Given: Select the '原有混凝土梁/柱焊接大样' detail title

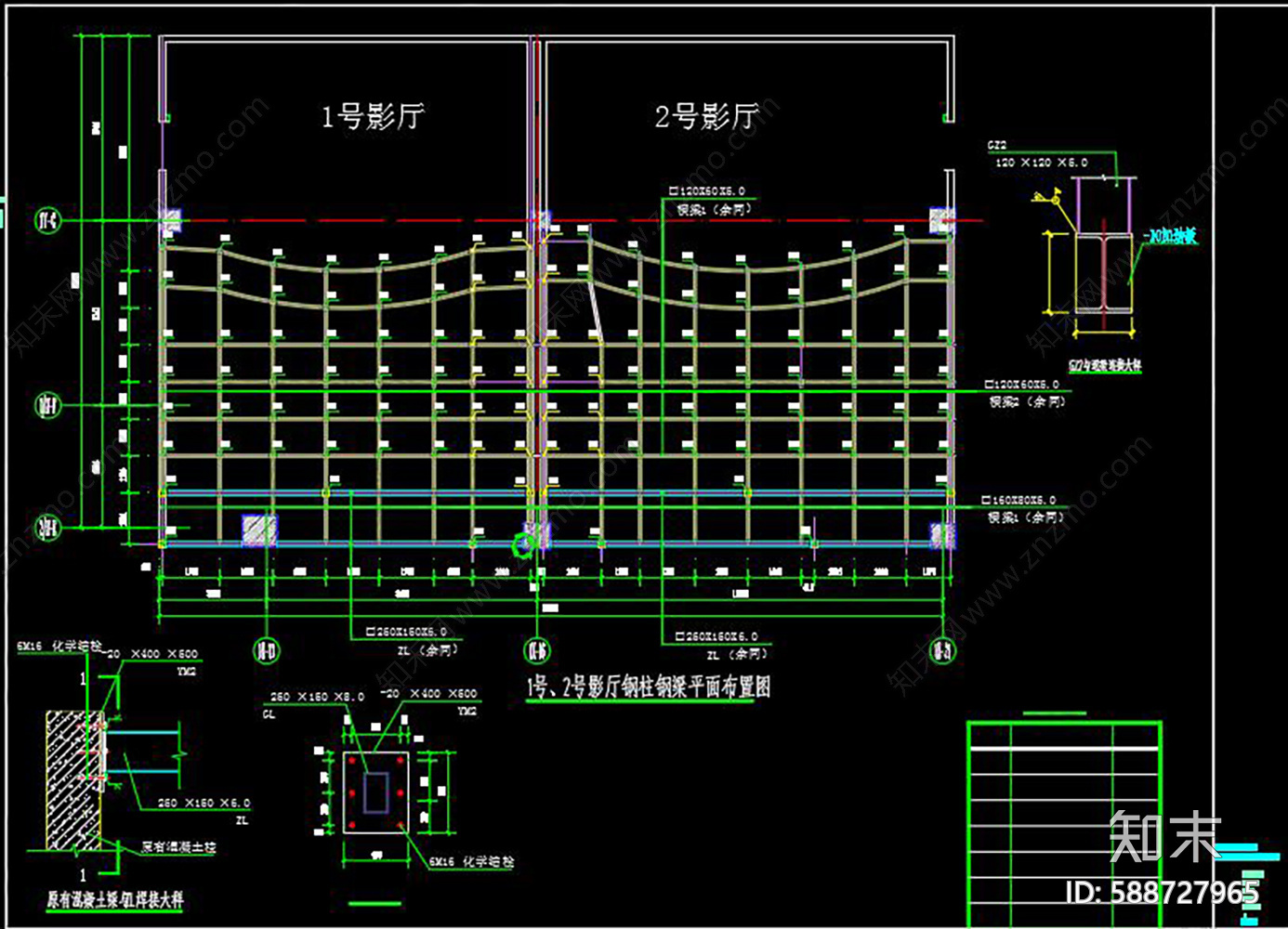Looking at the screenshot, I should 116,900.
